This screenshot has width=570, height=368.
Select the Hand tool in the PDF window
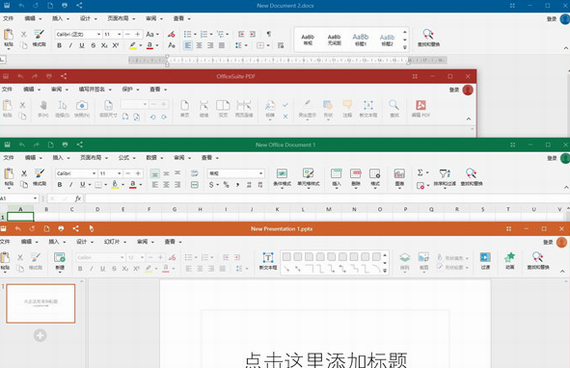click(43, 109)
